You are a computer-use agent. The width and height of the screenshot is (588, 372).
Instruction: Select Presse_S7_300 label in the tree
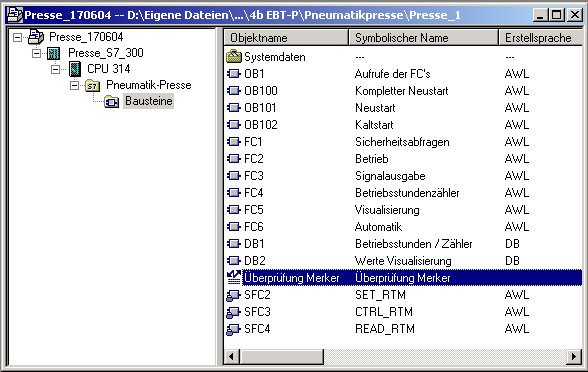[x=106, y=53]
